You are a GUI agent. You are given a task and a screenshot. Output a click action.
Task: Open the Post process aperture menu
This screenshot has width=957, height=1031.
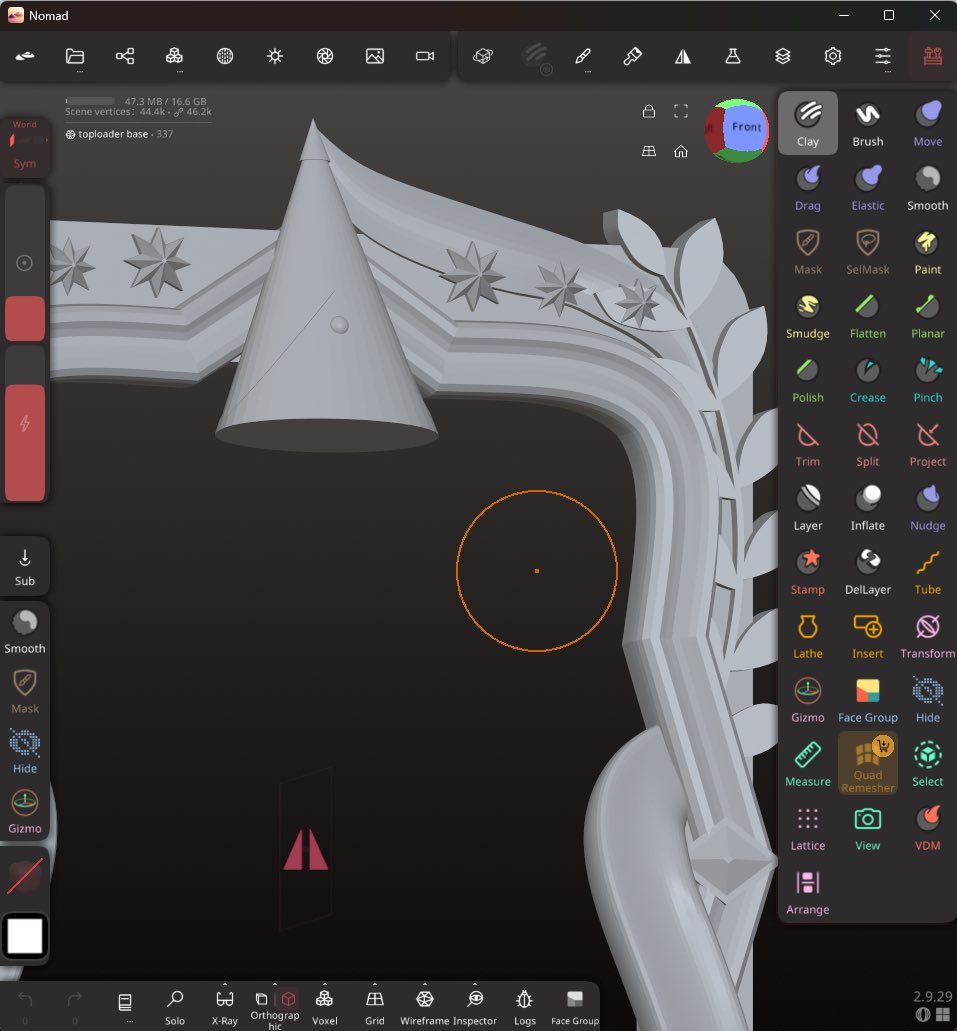click(x=325, y=57)
